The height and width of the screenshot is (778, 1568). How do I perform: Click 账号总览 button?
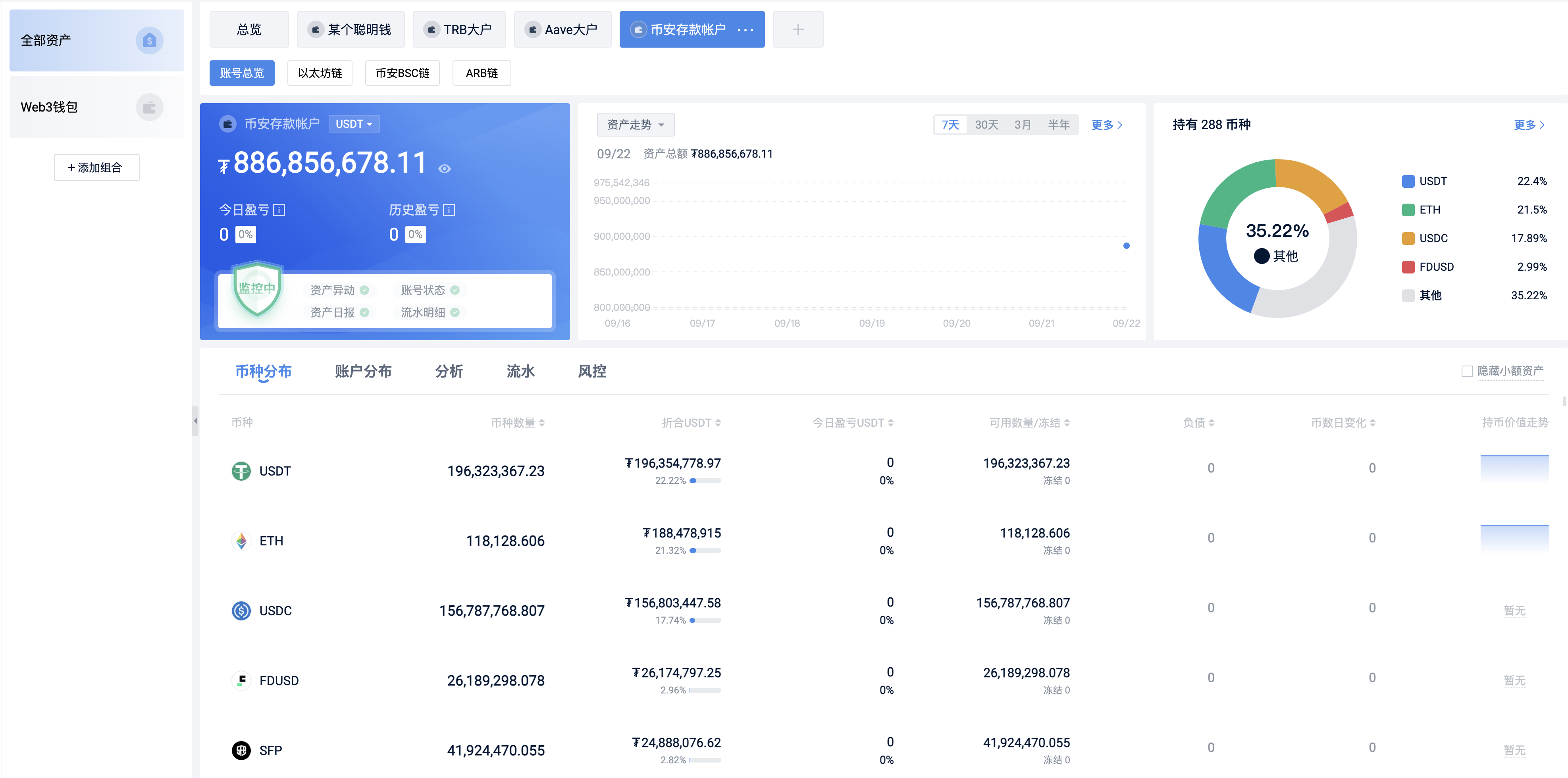[242, 73]
